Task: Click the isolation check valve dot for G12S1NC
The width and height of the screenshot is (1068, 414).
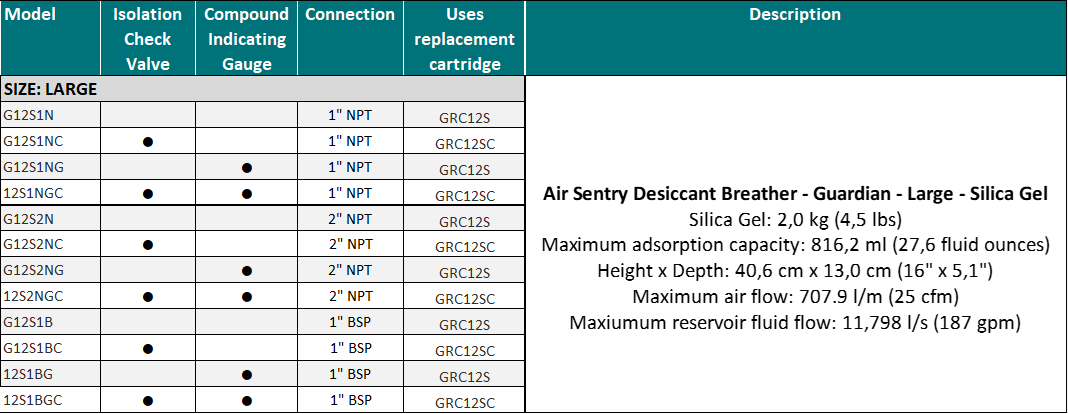Action: click(147, 142)
